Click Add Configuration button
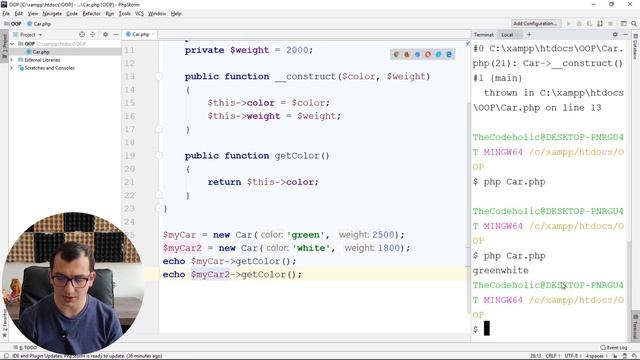The width and height of the screenshot is (640, 360). [x=536, y=24]
